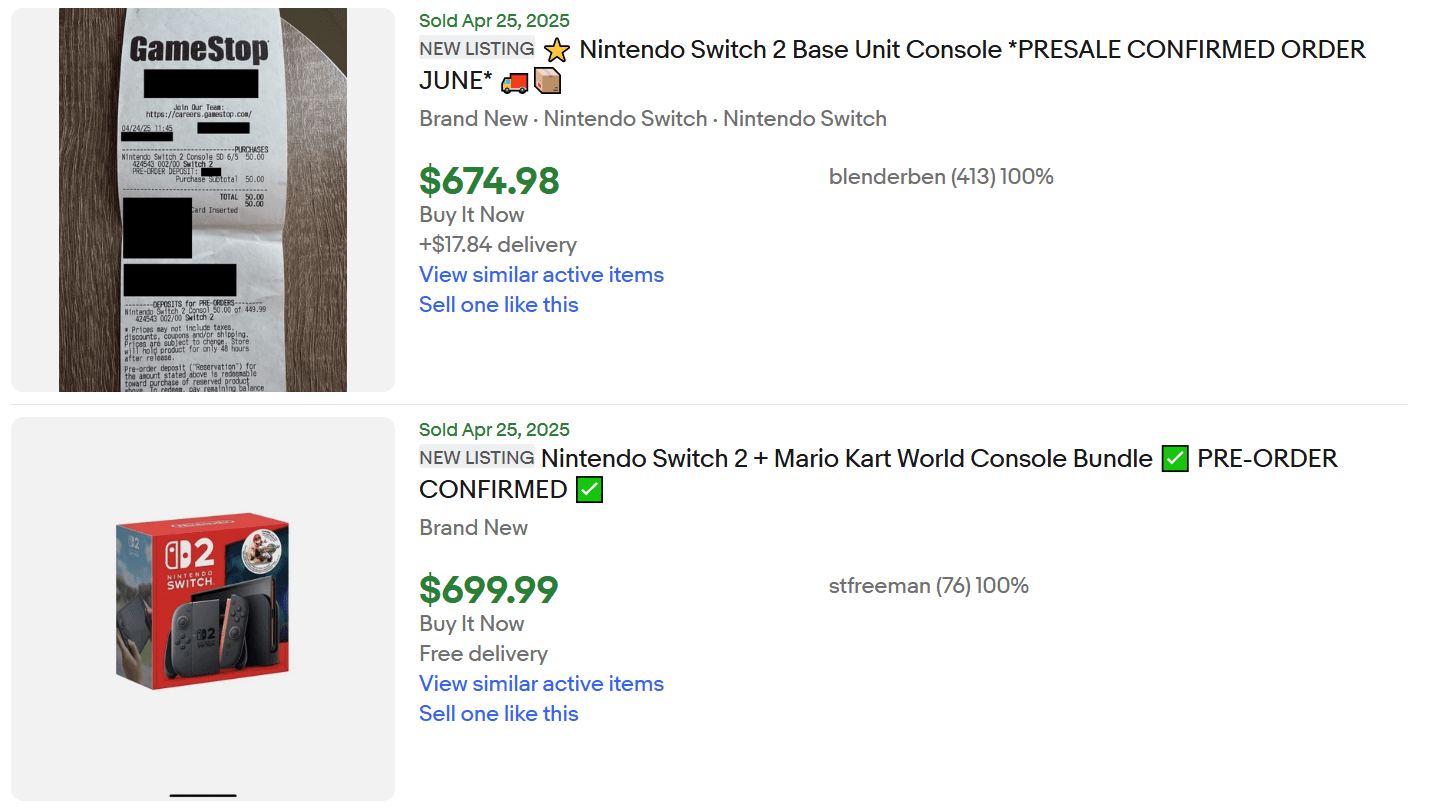
Task: Open Switch 2 Mario Kart World Bundle listing
Action: (x=846, y=459)
